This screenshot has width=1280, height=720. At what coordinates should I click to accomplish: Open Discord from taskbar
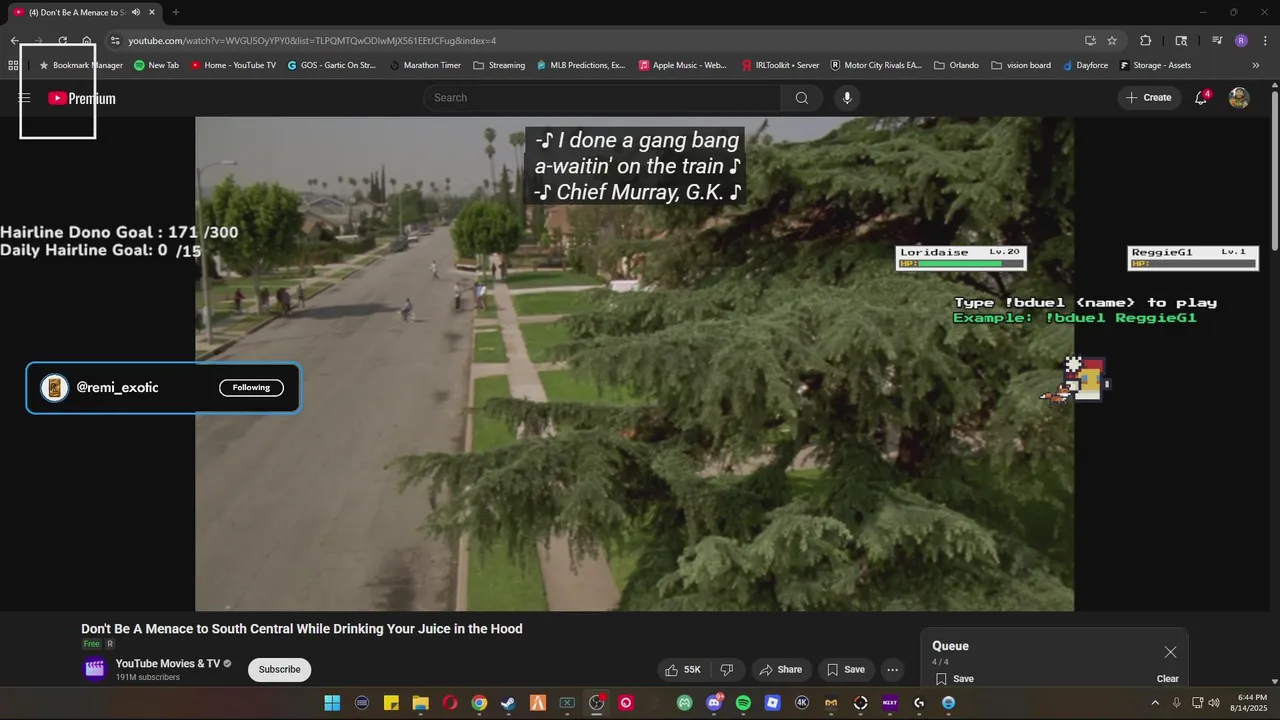pos(714,703)
